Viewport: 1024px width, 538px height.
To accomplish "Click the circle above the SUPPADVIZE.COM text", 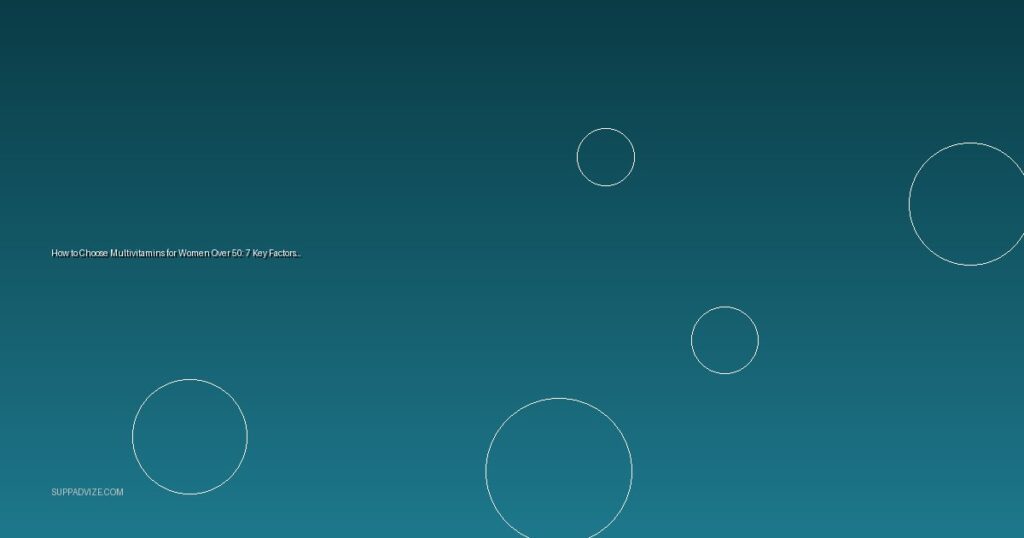I will pyautogui.click(x=189, y=436).
